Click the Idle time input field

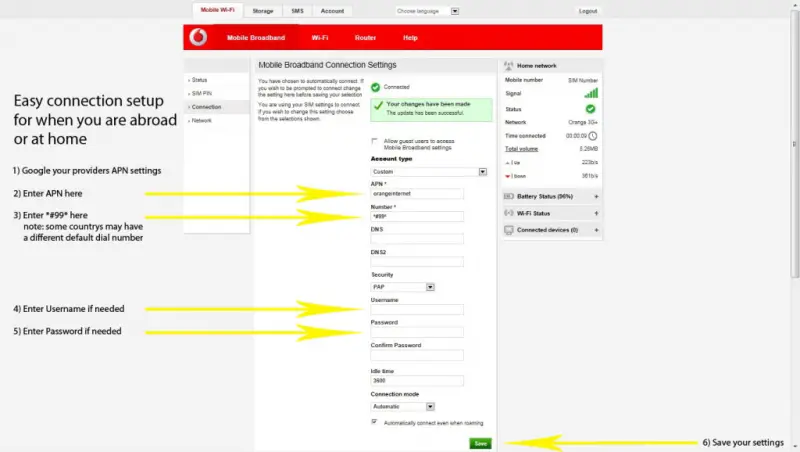[x=417, y=381]
